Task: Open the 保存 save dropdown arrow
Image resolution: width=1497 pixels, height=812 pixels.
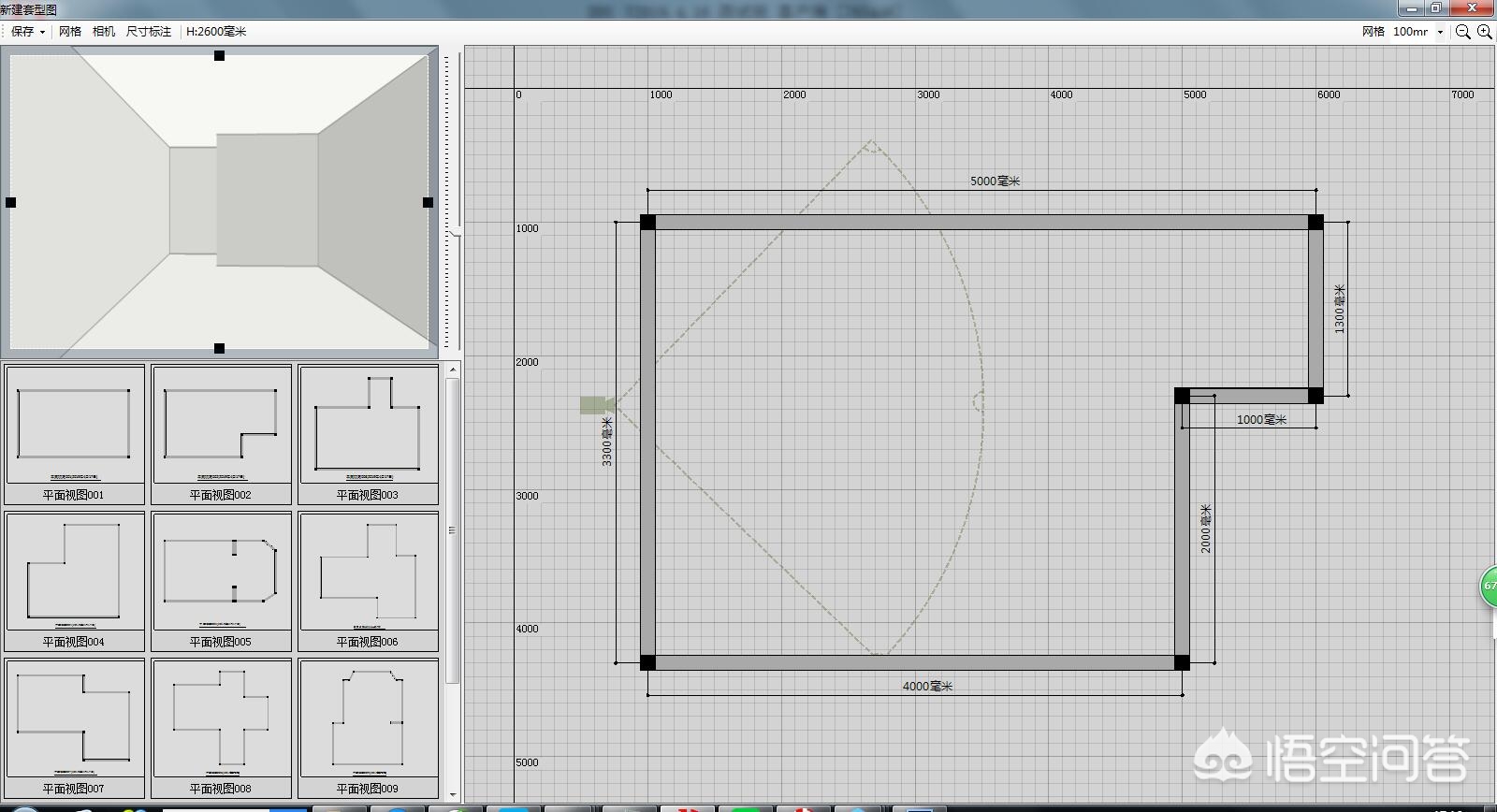Action: [42, 32]
